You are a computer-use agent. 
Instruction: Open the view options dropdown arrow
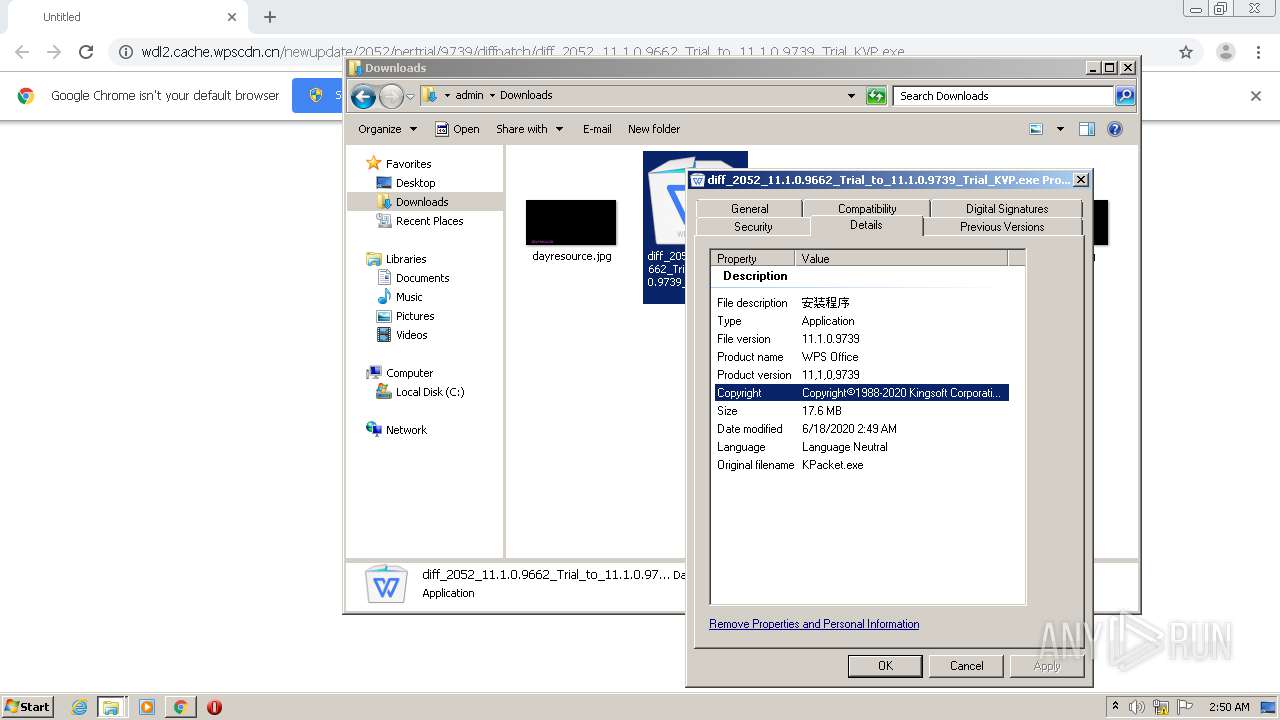point(1060,129)
